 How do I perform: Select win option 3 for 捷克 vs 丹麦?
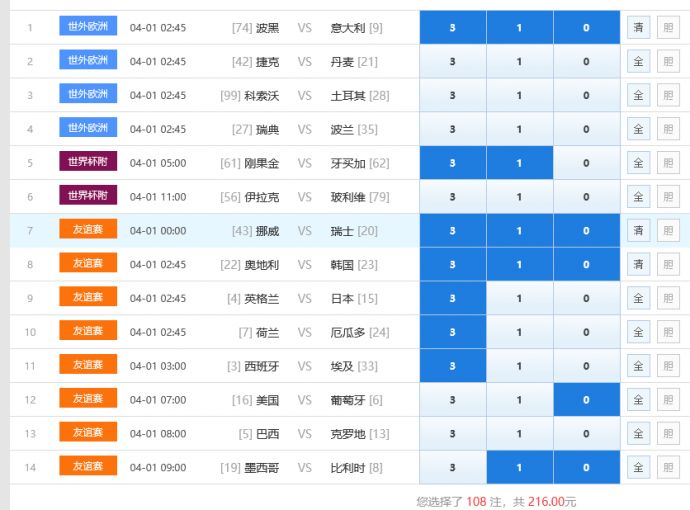tap(452, 62)
